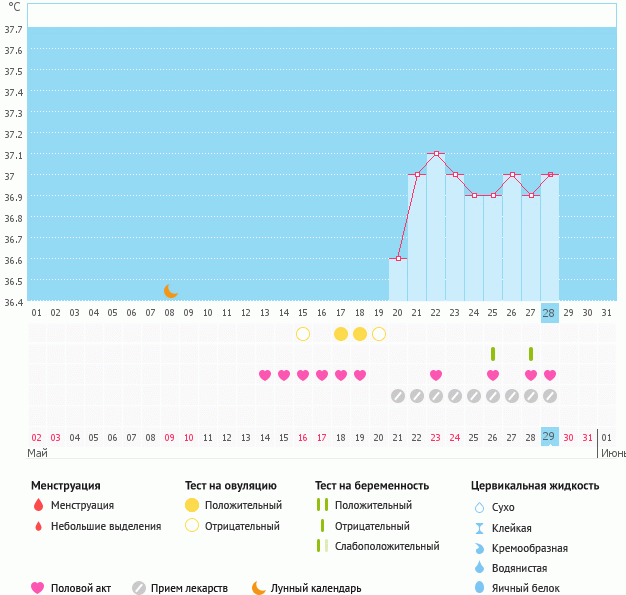The image size is (626, 595).
Task: Click the 'Кремообразная' cervical fluid legend icon
Action: coord(479,548)
